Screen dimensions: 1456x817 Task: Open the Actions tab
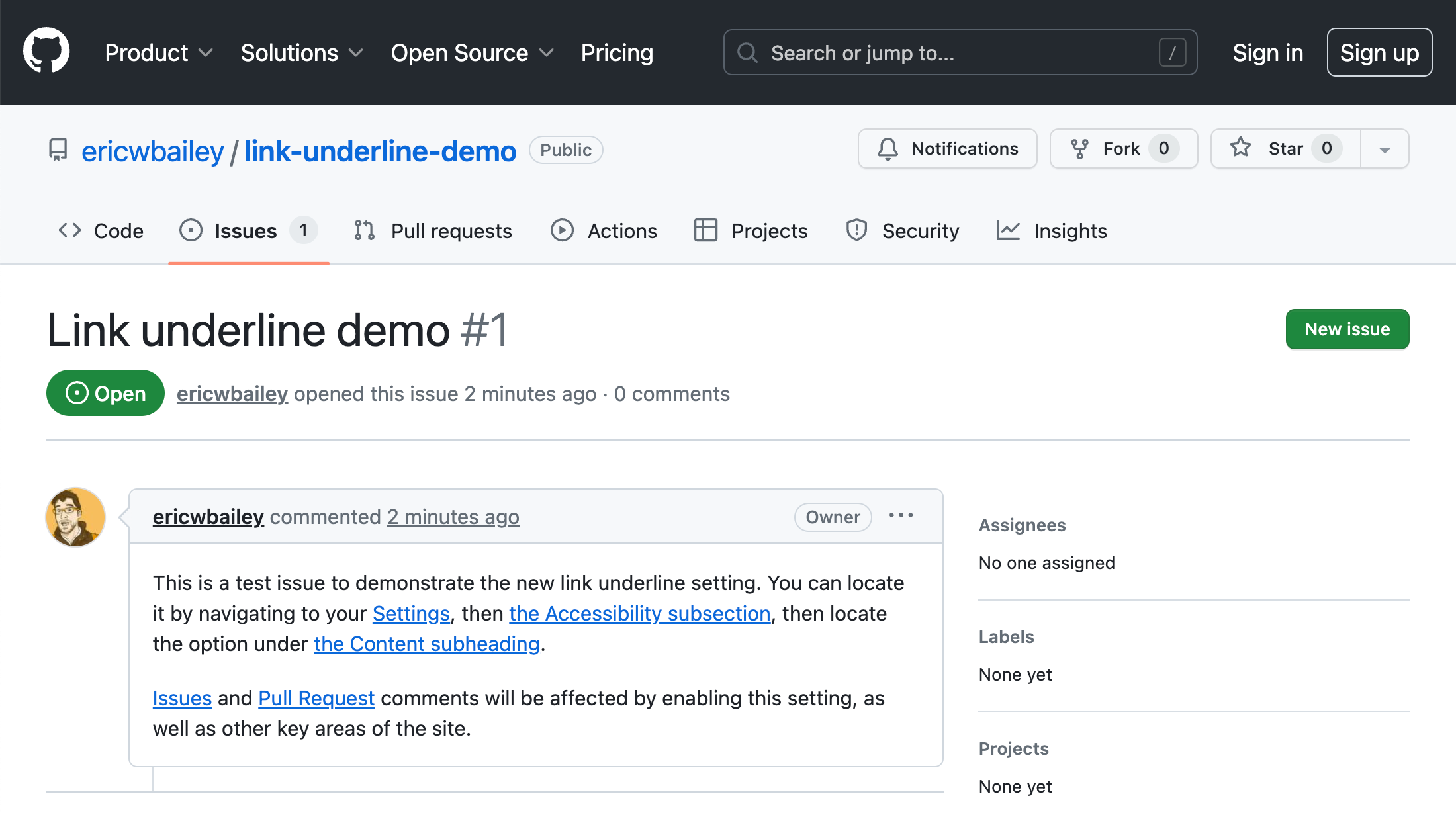(x=604, y=231)
